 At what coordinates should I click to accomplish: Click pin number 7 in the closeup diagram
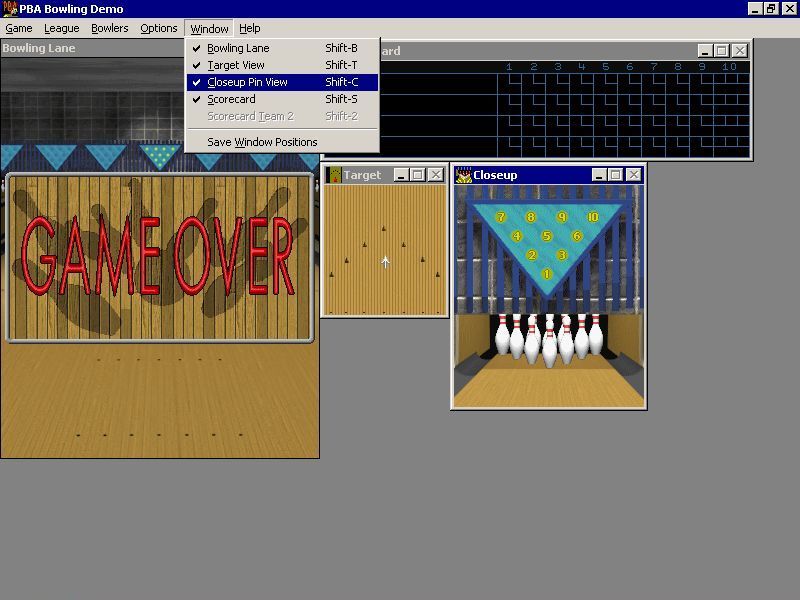(x=502, y=217)
